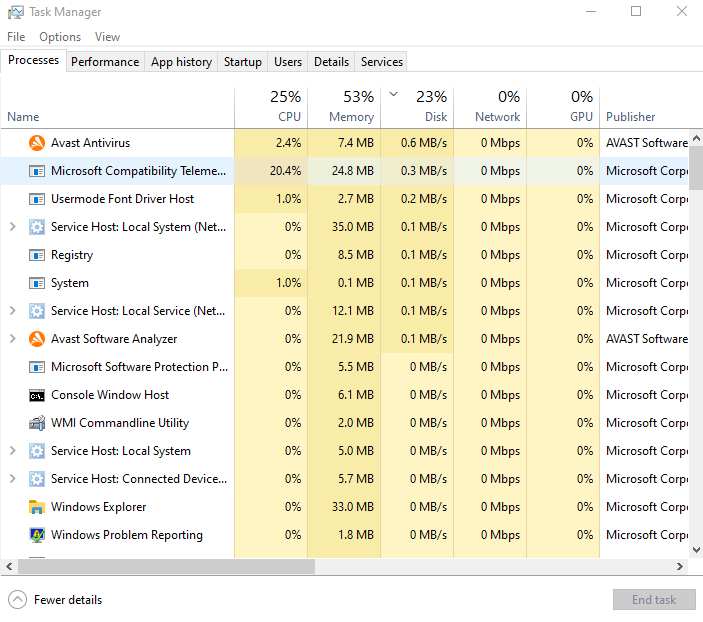
Task: Sort processes by Memory column header
Action: pyautogui.click(x=344, y=108)
